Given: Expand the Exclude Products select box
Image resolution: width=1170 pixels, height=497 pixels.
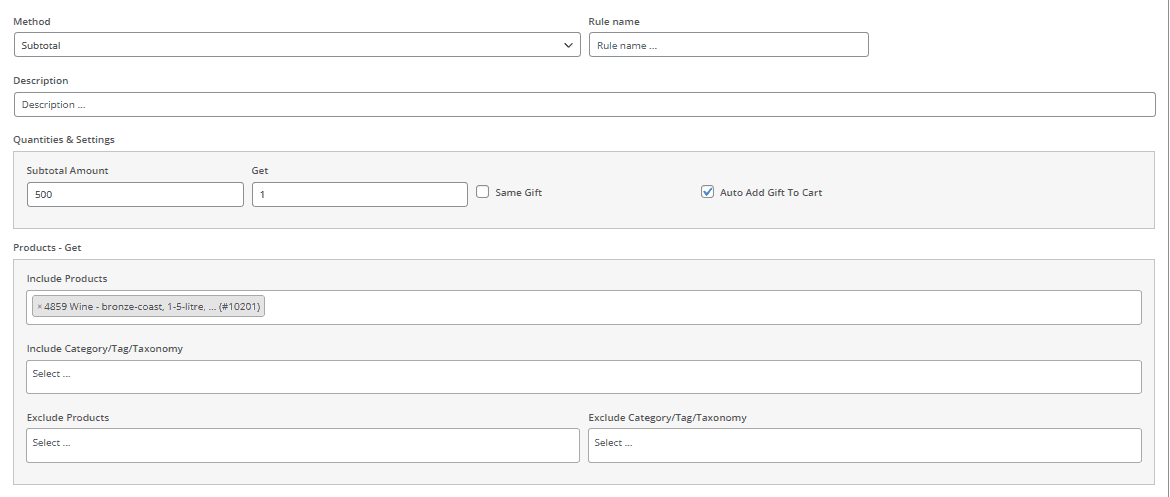Looking at the screenshot, I should pyautogui.click(x=302, y=445).
